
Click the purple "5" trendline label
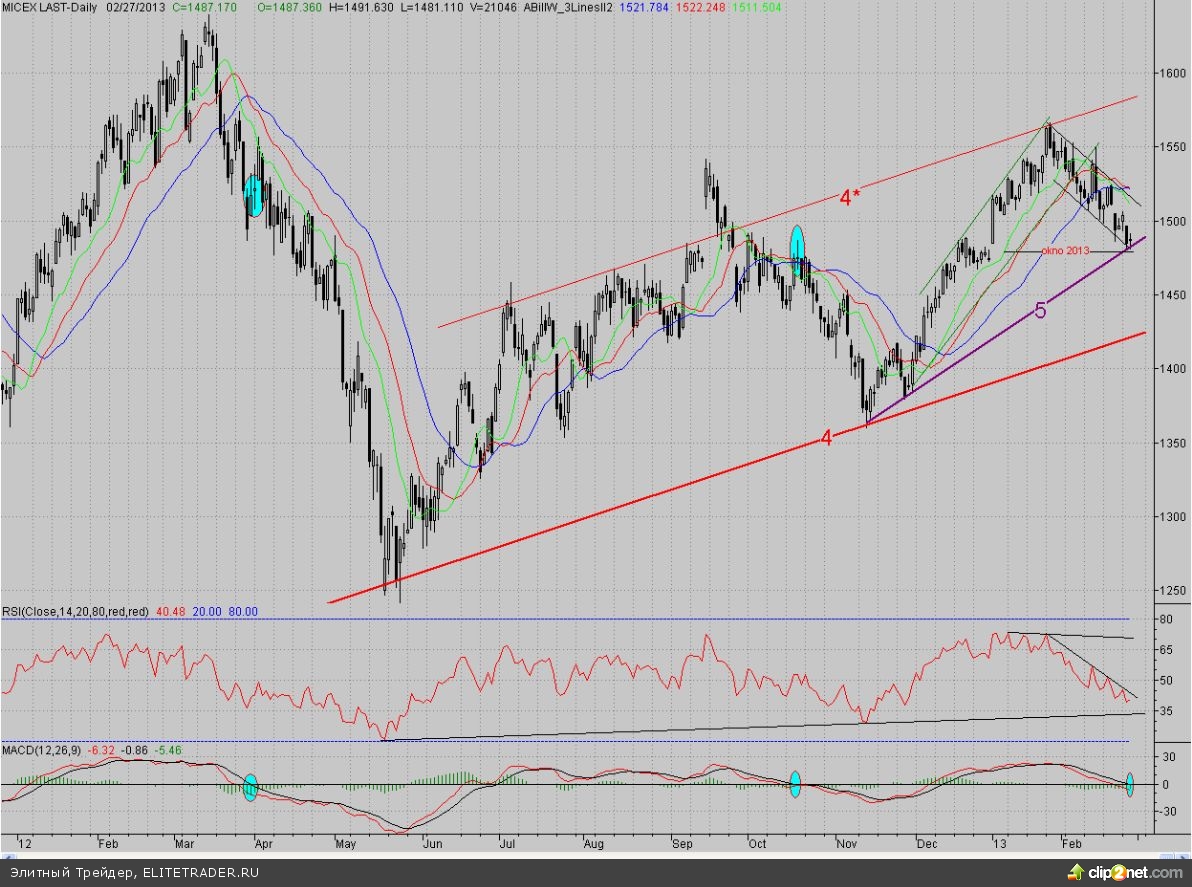(x=1040, y=311)
